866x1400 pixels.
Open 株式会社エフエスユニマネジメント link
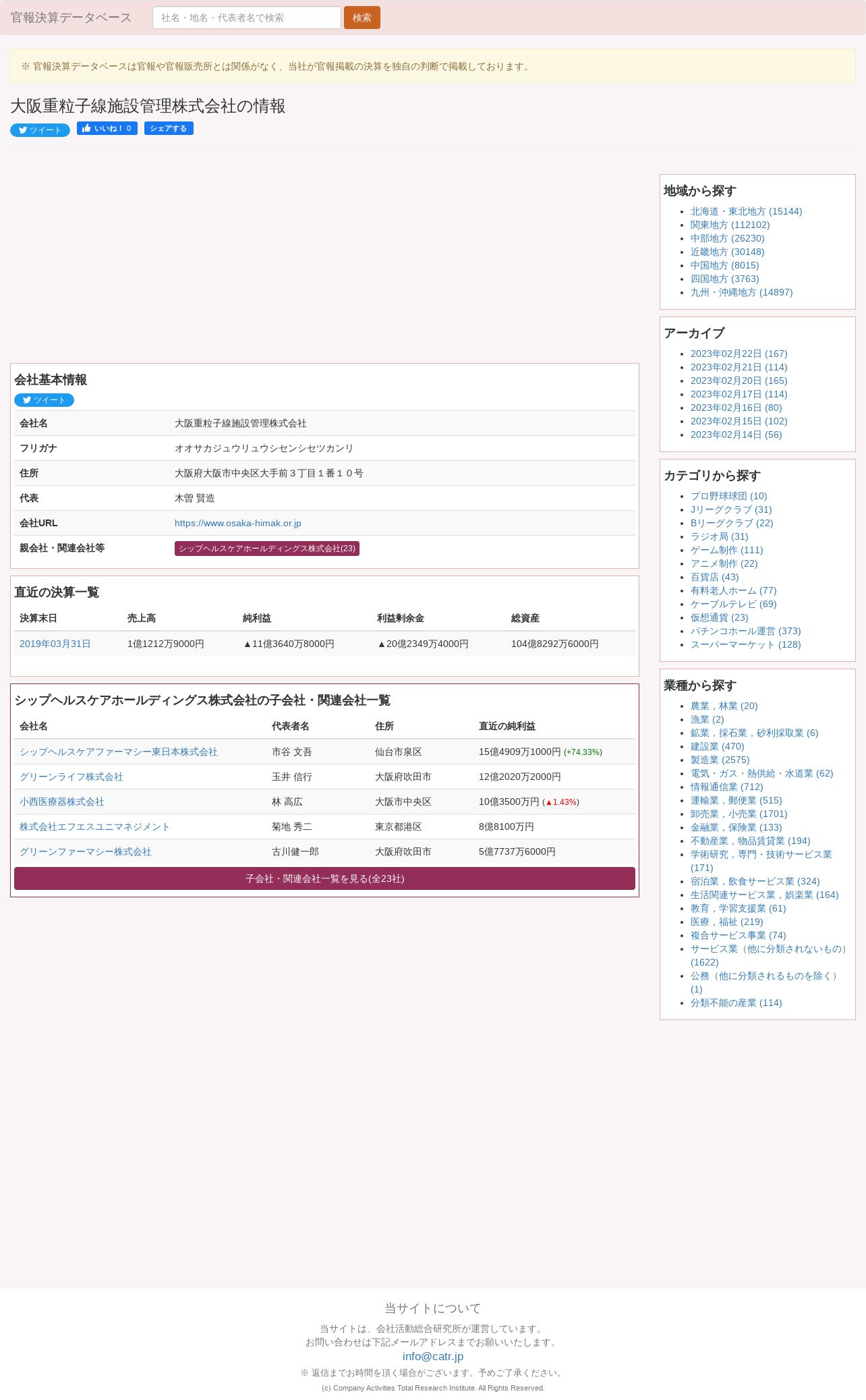click(94, 827)
